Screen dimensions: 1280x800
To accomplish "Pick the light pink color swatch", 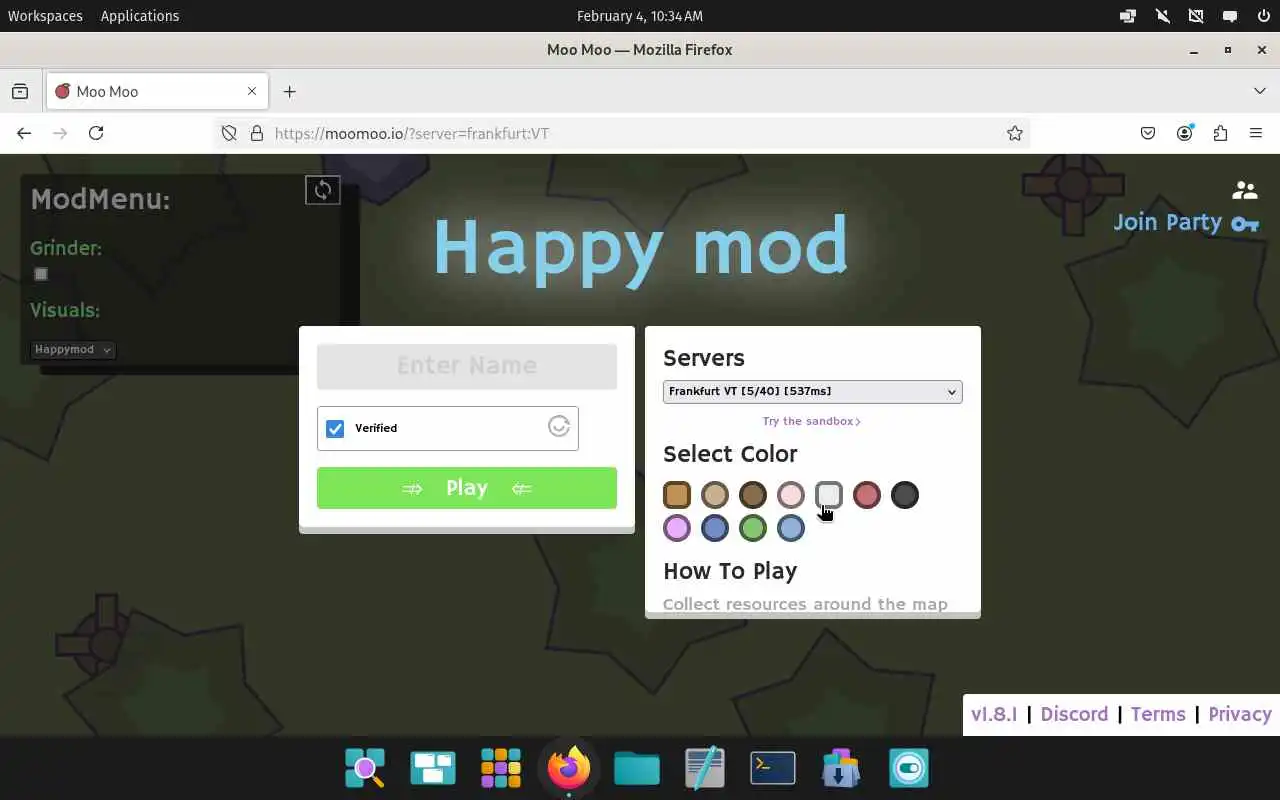I will [791, 495].
